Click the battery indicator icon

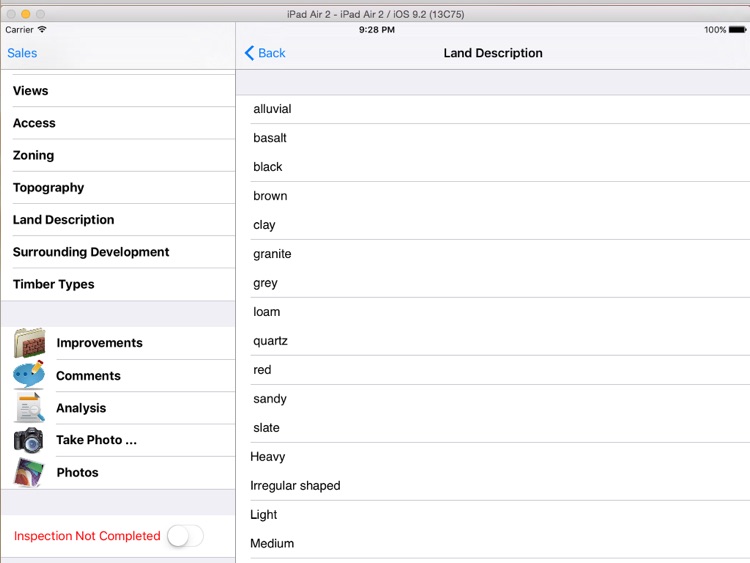738,30
